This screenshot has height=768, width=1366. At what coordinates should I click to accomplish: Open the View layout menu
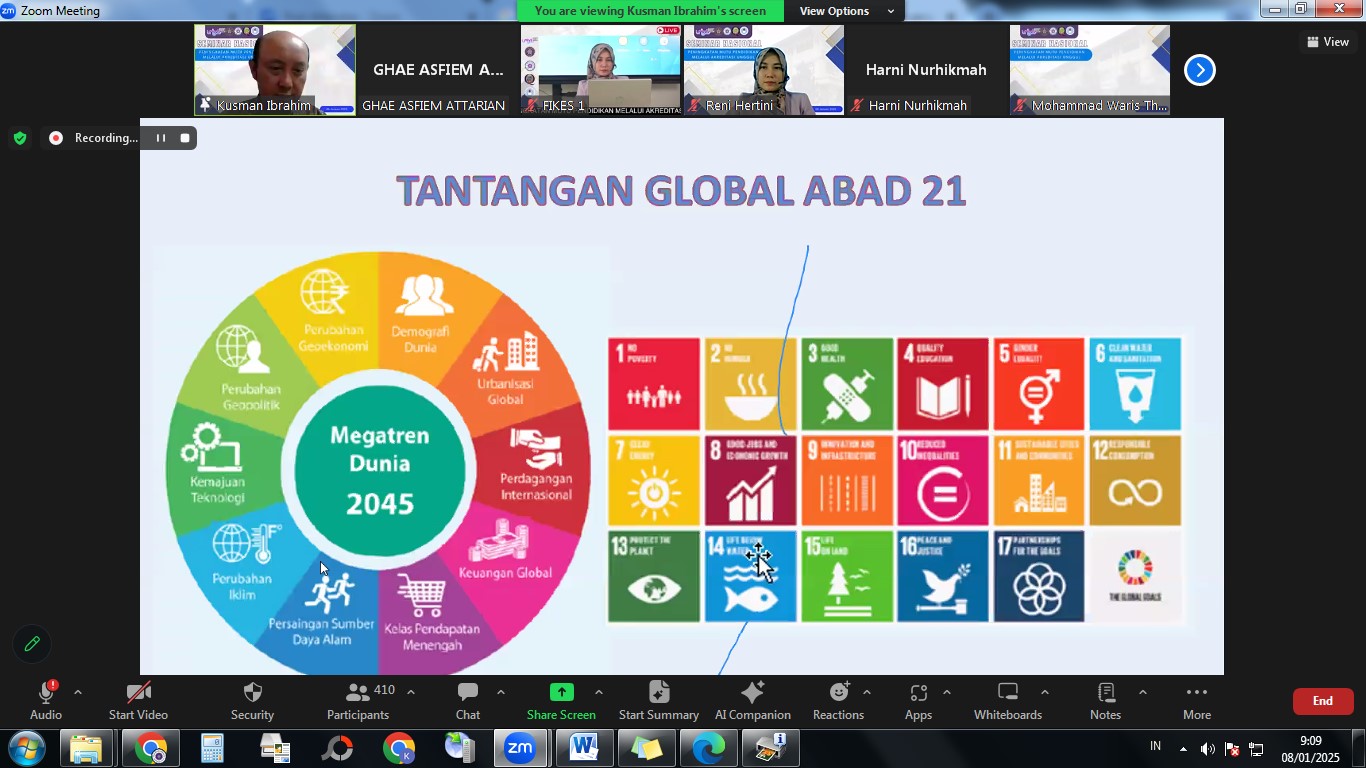click(1327, 42)
